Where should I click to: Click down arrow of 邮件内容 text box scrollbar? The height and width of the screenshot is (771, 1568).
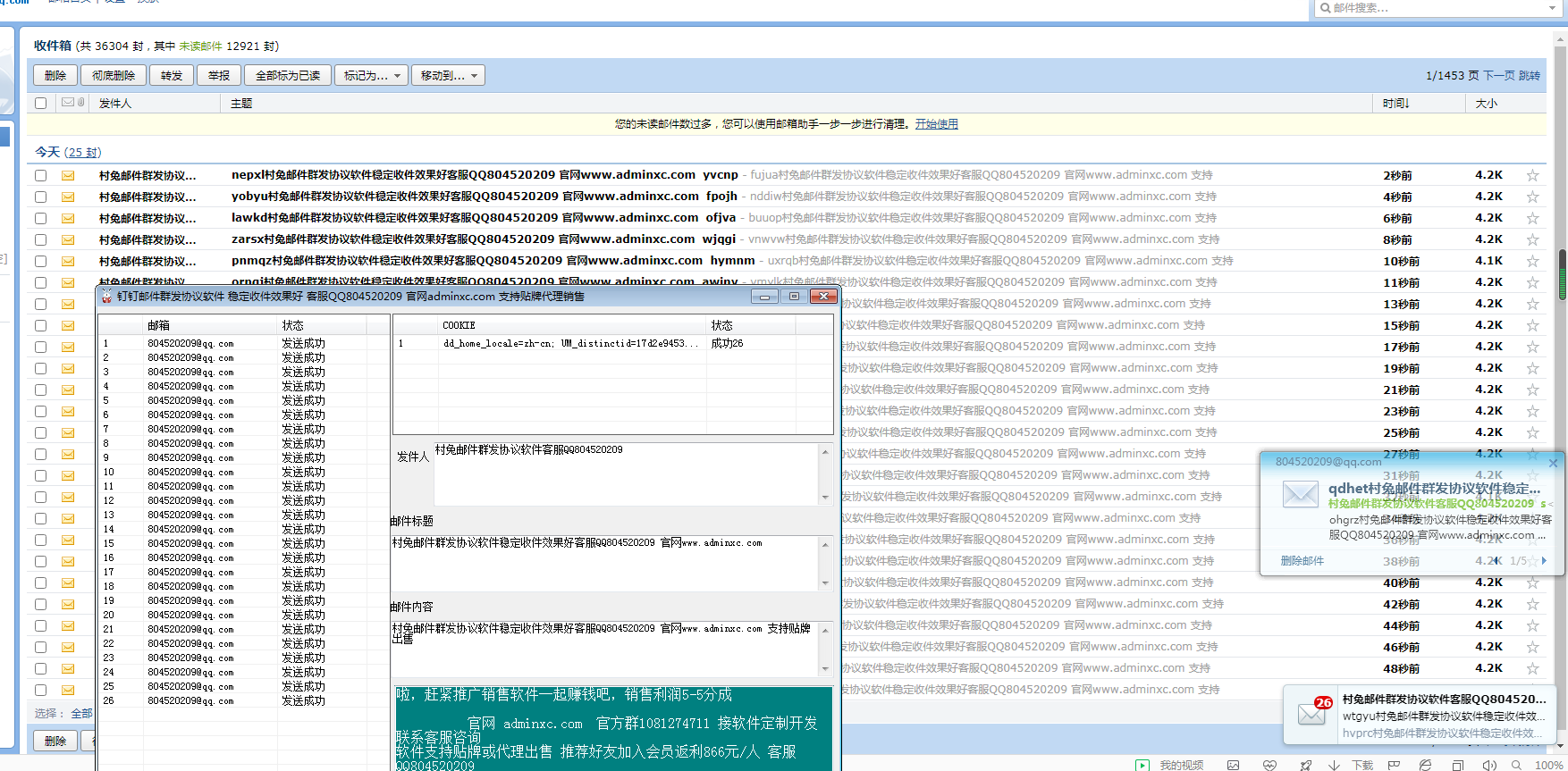coord(825,668)
